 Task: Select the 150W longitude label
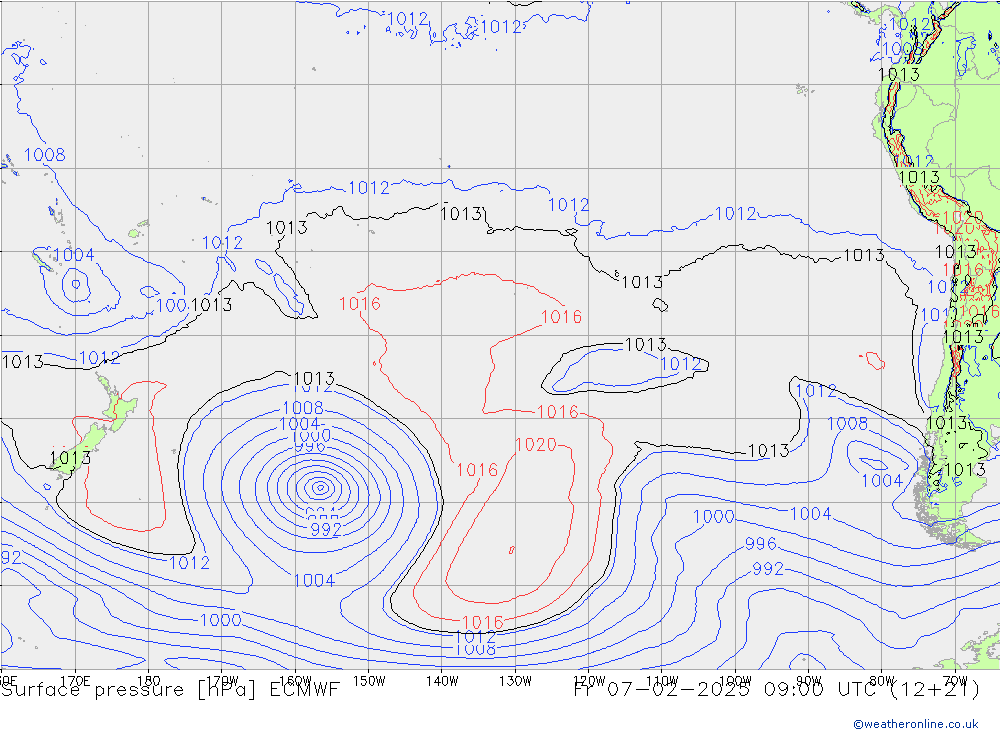click(x=369, y=681)
